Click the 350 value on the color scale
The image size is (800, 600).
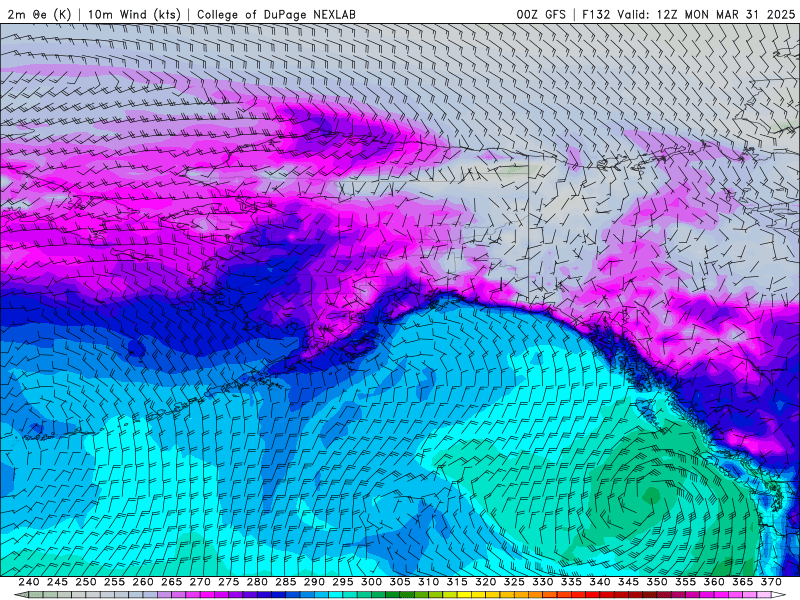[657, 582]
